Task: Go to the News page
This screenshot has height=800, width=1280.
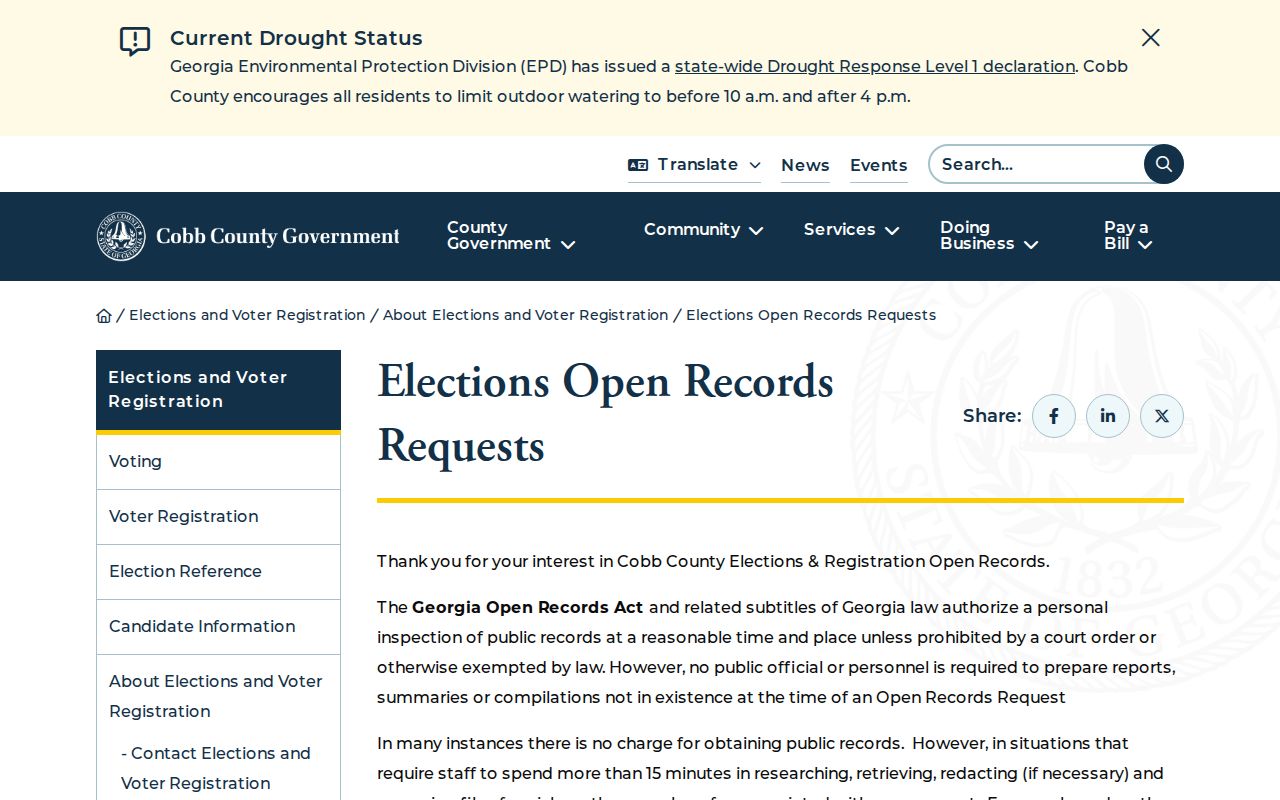Action: [805, 165]
